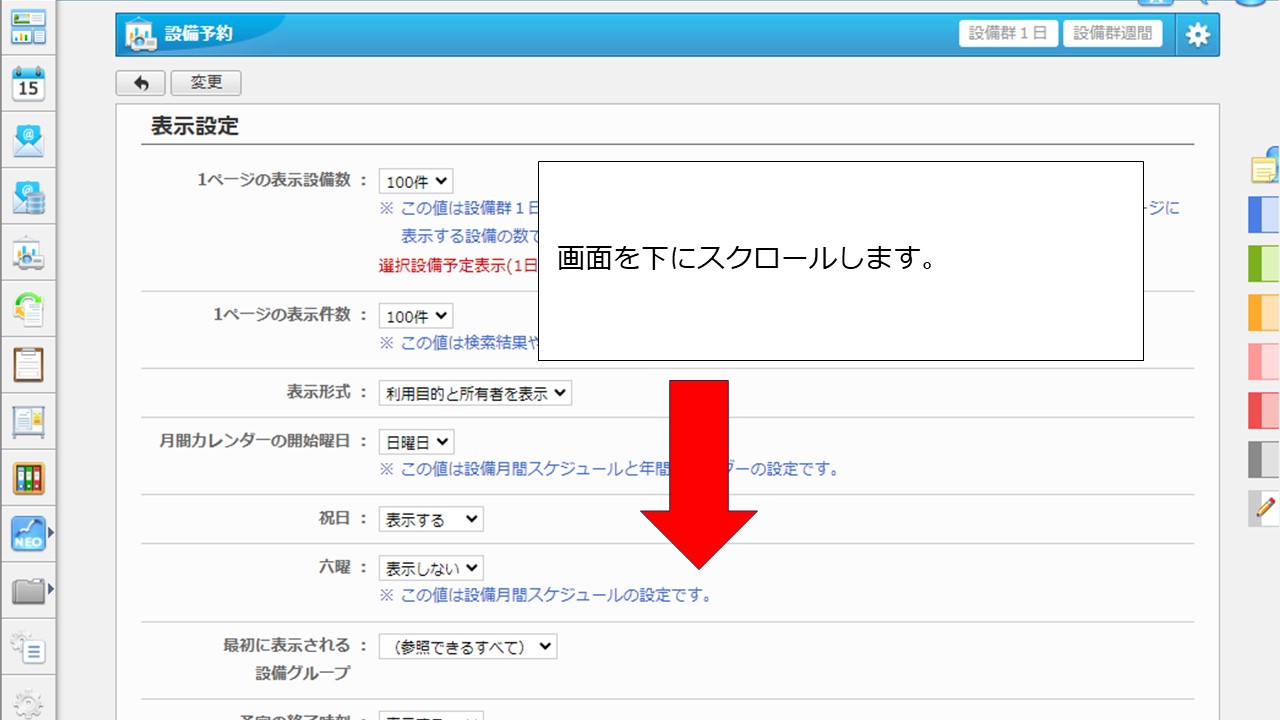Switch to 設備群1日 view
Screen dimensions: 1280x720
coord(1008,33)
